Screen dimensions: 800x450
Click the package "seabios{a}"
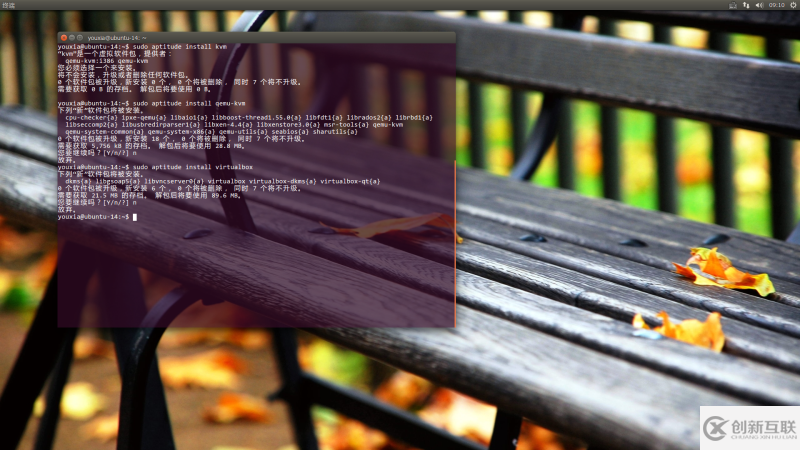pos(290,132)
